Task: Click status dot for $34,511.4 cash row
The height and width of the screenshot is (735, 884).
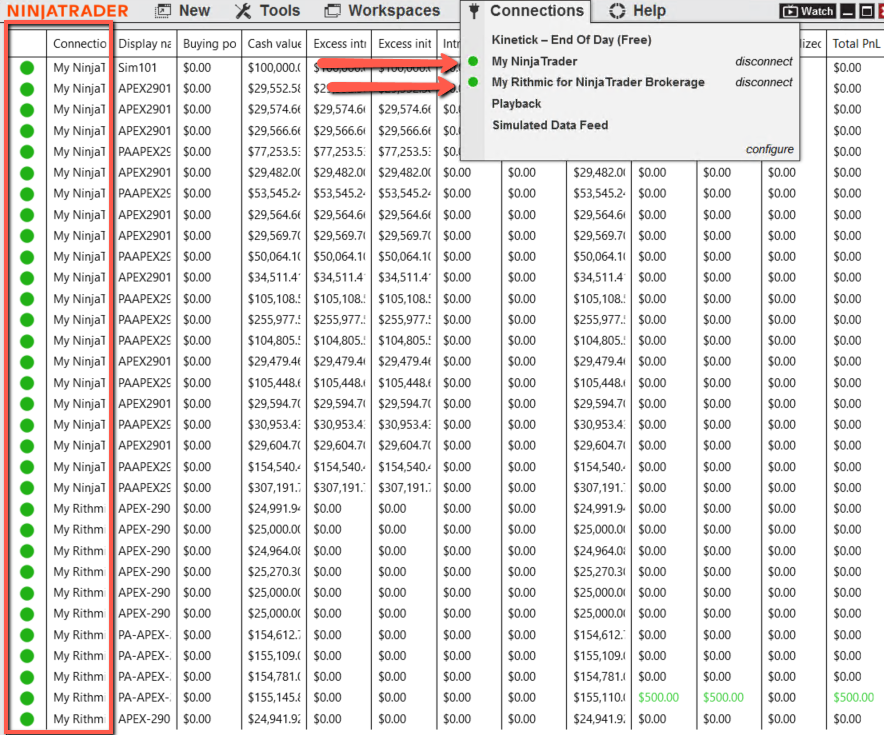Action: [26, 277]
